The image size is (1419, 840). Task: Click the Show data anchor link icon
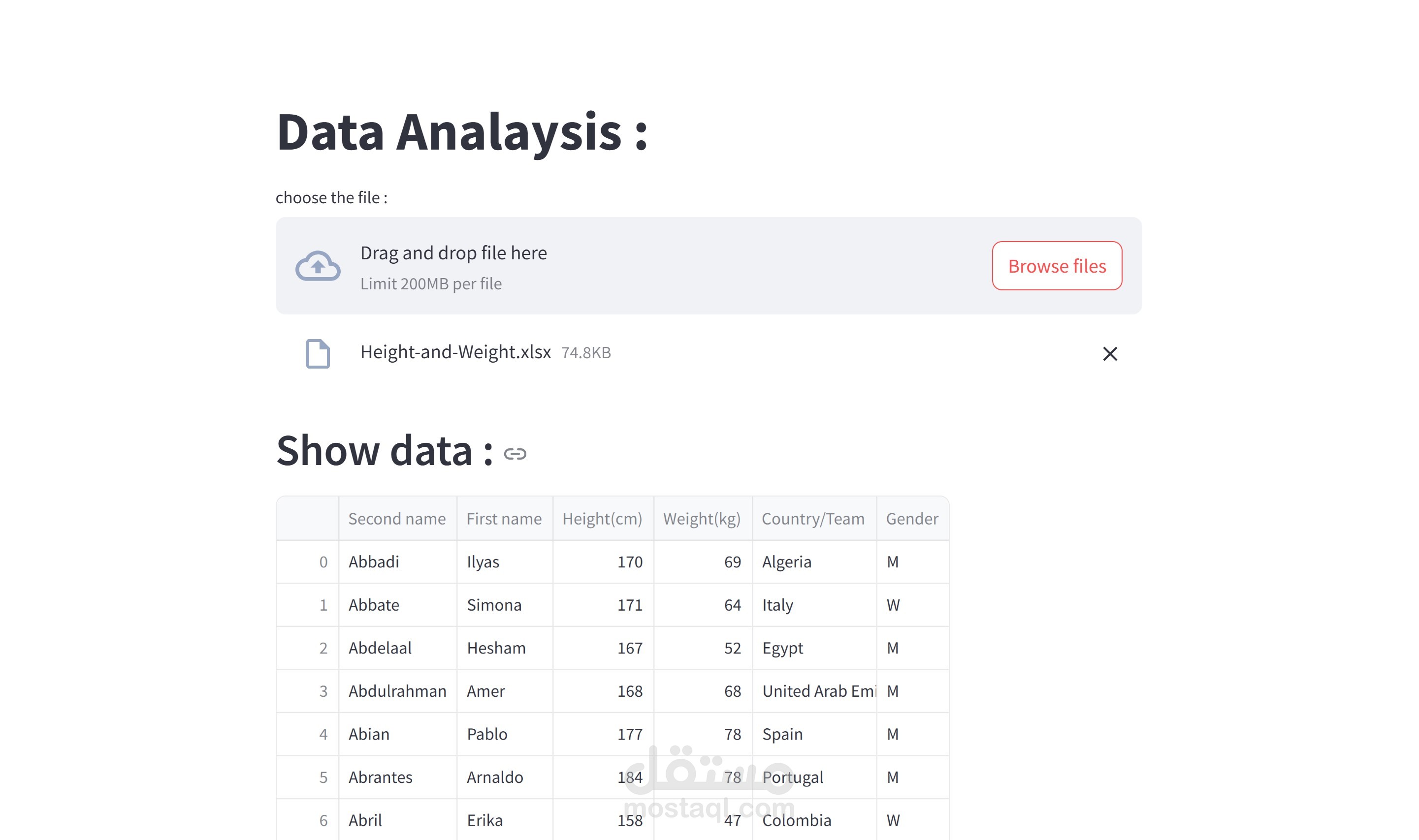[x=515, y=454]
